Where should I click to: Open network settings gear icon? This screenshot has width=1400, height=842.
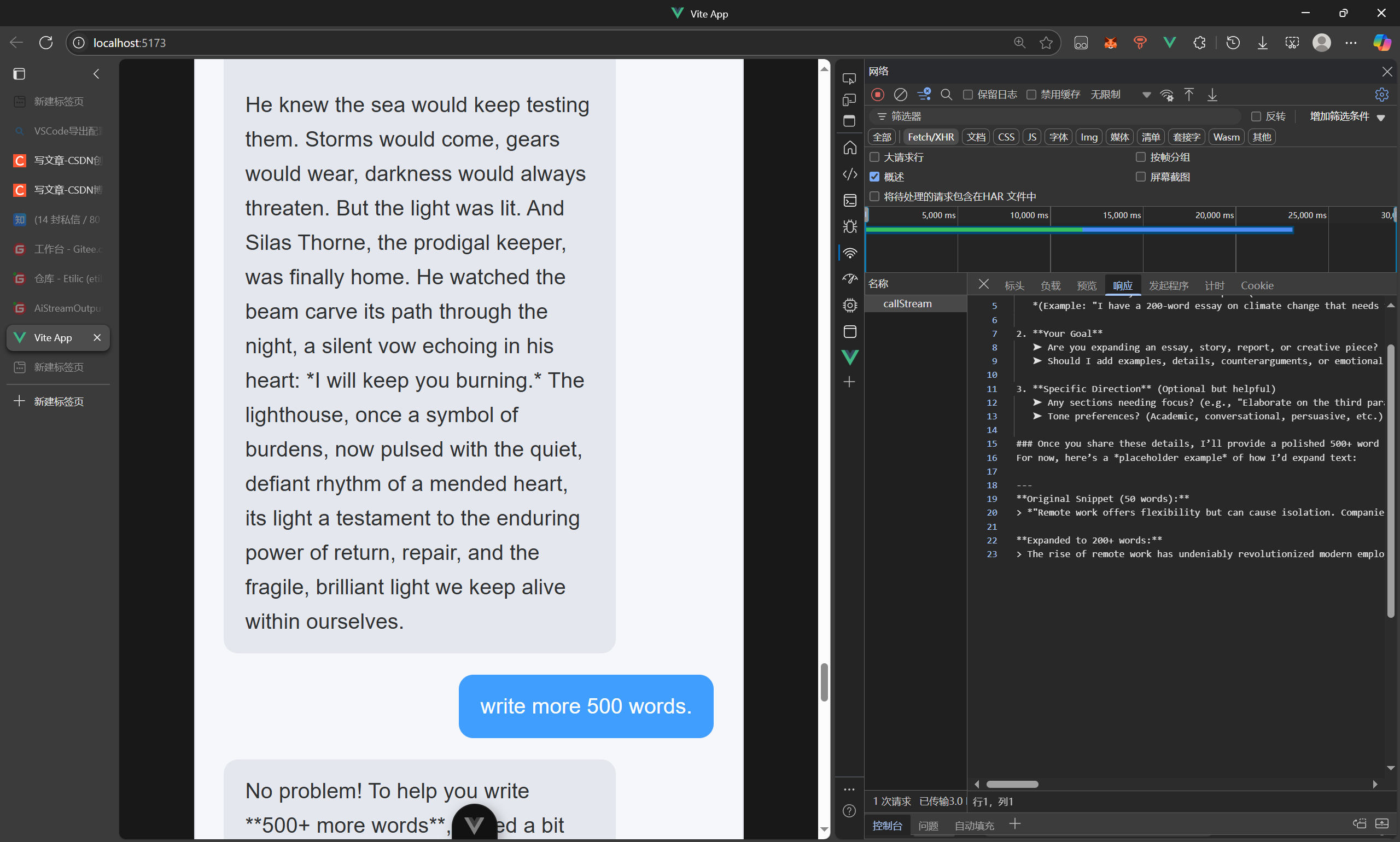click(1381, 94)
